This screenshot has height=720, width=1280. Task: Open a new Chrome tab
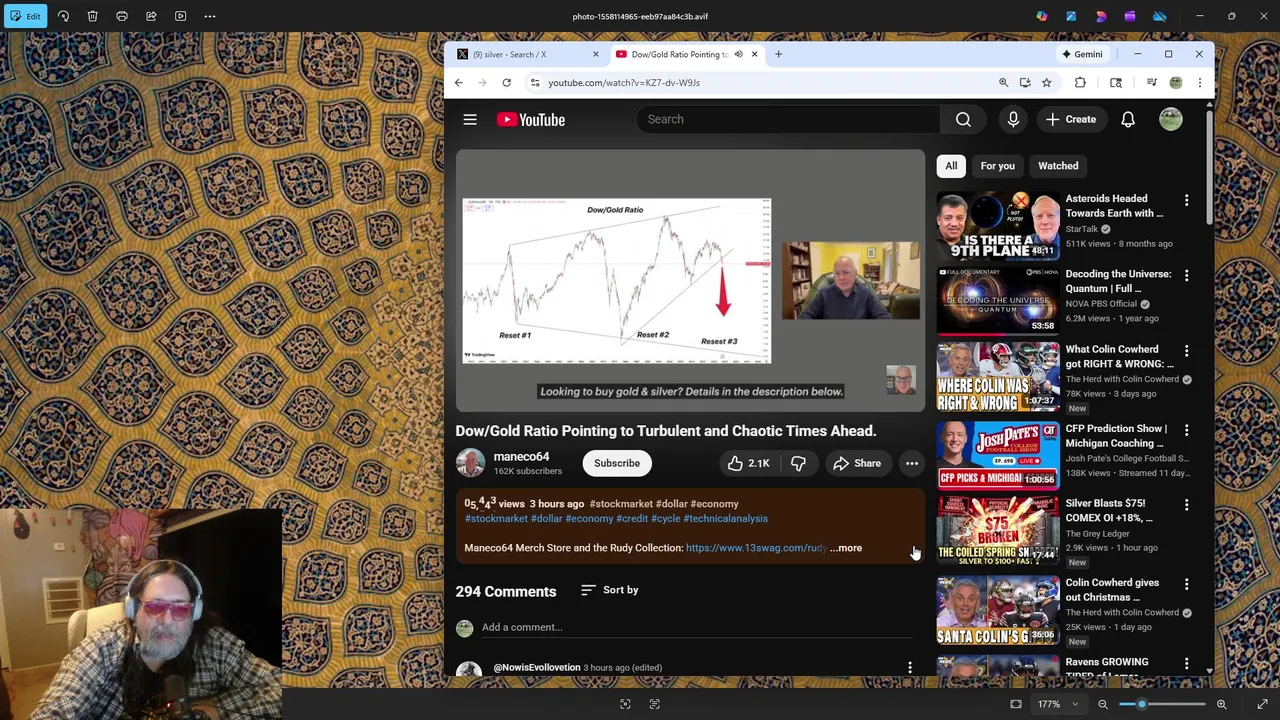(x=778, y=54)
